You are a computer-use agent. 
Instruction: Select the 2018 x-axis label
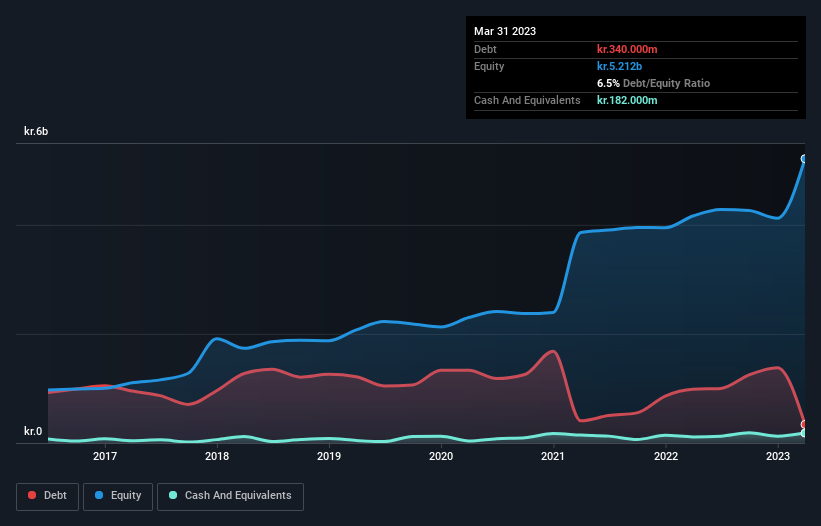[217, 456]
